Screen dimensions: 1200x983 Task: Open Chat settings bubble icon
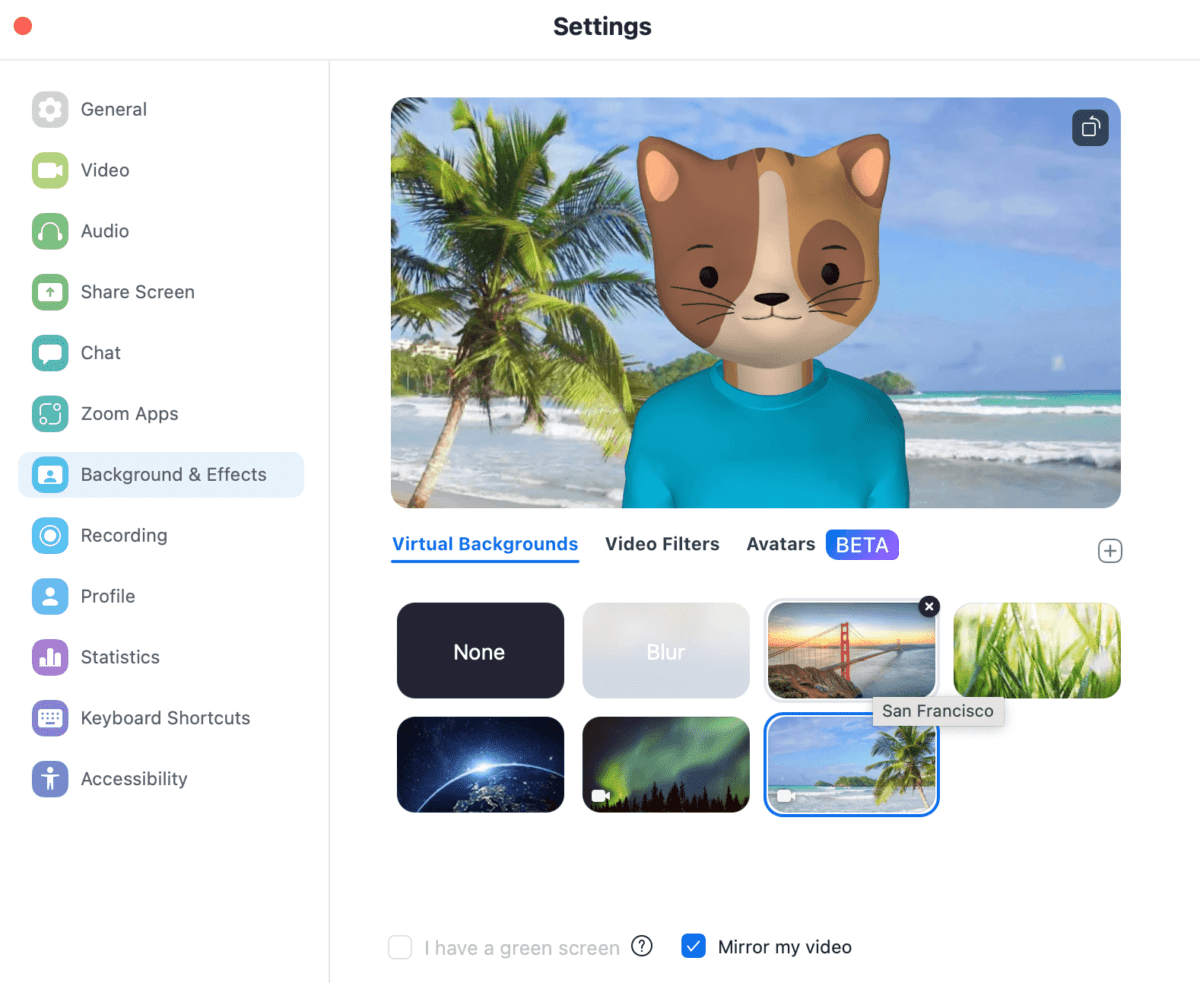pos(50,353)
